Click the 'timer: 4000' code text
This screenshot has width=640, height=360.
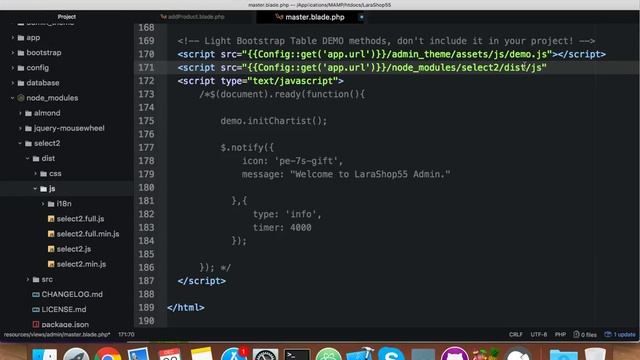tap(282, 227)
